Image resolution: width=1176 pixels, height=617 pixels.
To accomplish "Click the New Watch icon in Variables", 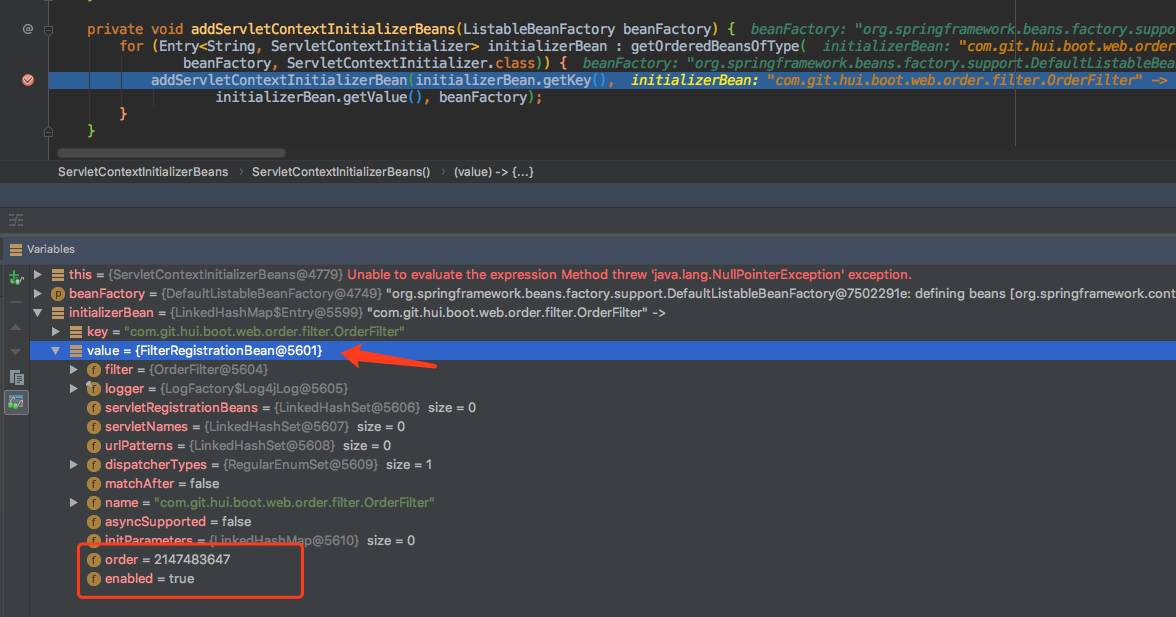I will click(16, 277).
